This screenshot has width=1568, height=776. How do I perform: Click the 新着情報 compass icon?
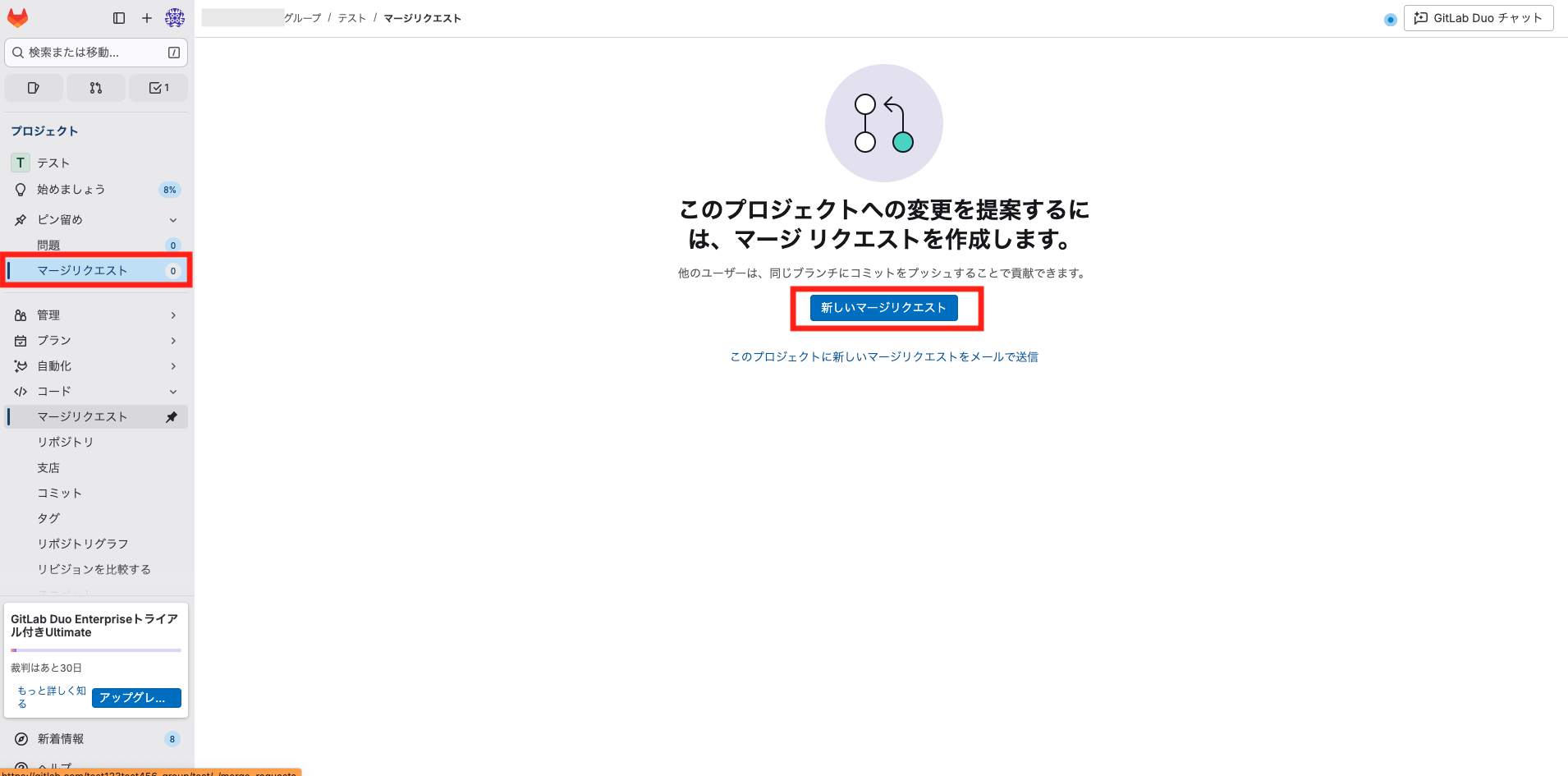coord(21,739)
